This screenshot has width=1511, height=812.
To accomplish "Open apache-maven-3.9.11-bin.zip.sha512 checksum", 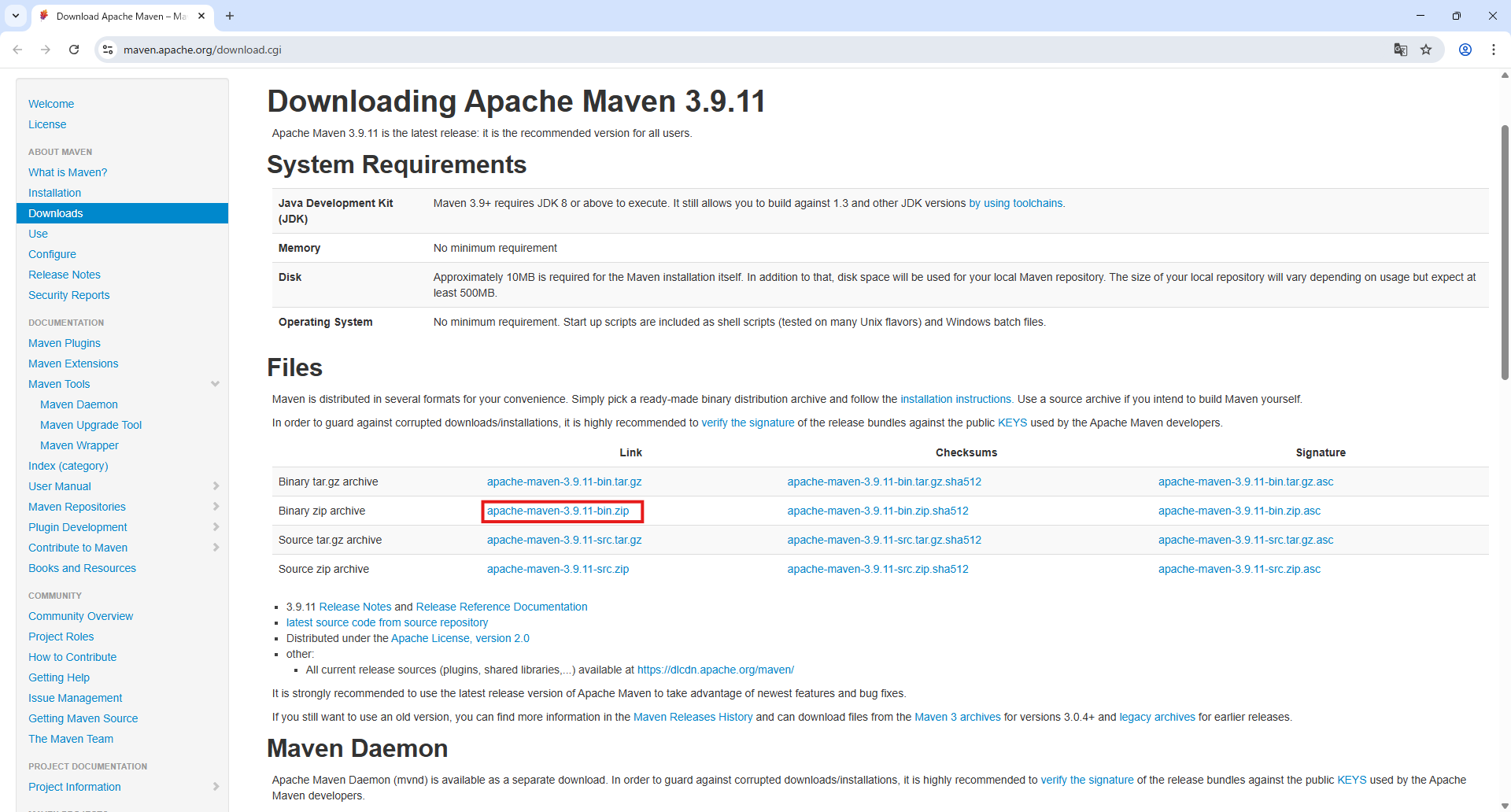I will [878, 511].
